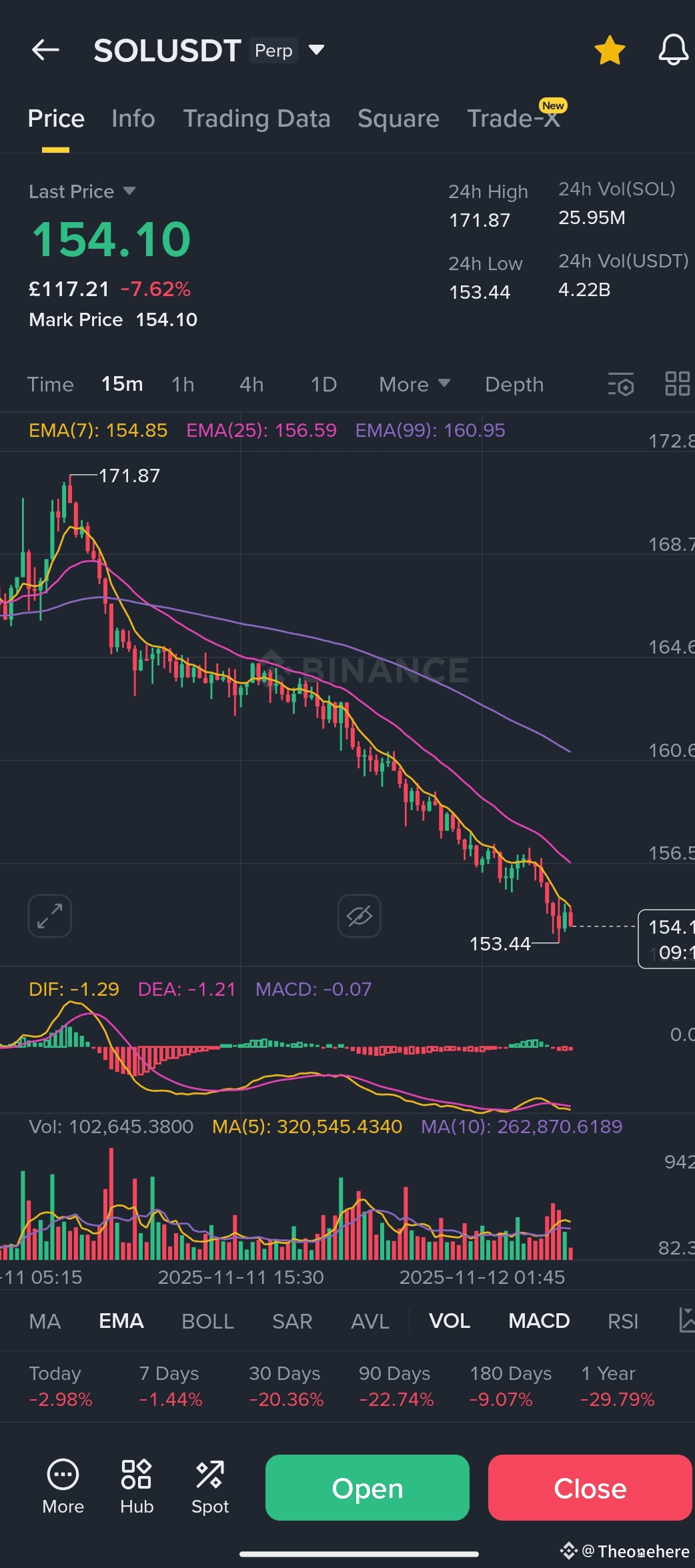Open the More menu icon
Image resolution: width=695 pixels, height=1568 pixels.
tap(63, 1487)
